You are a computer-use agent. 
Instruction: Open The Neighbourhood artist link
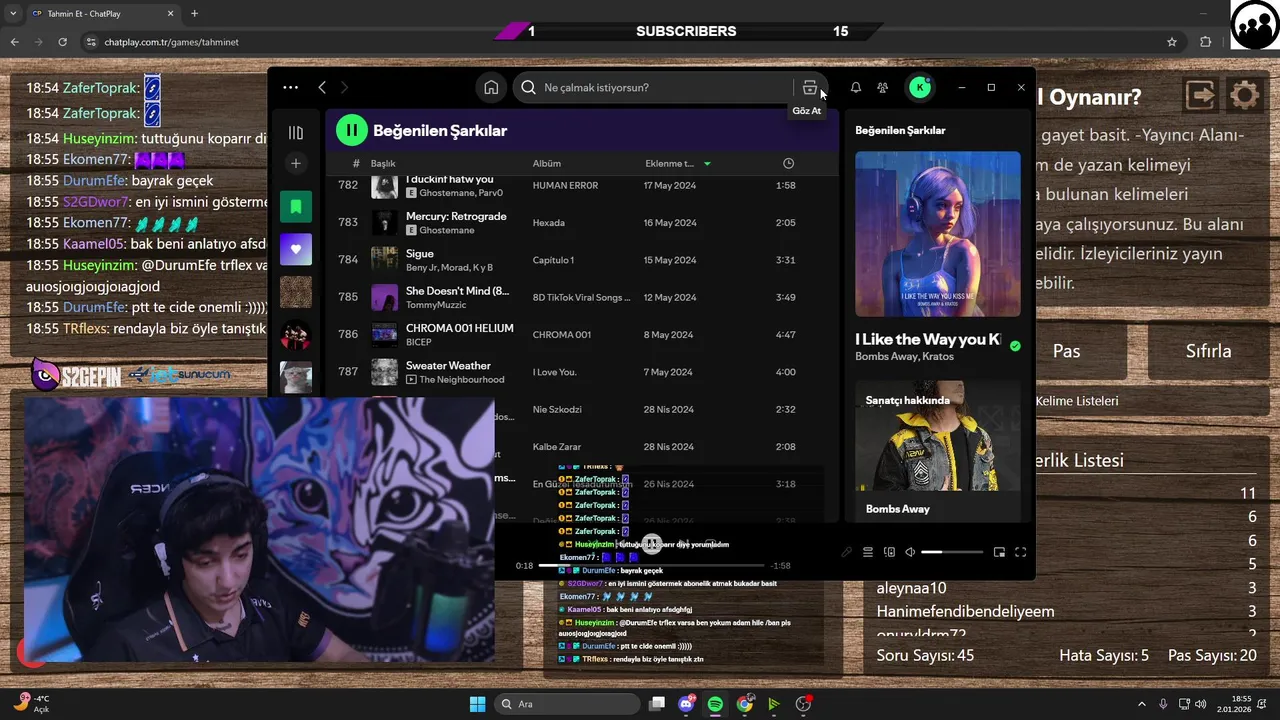pyautogui.click(x=462, y=380)
